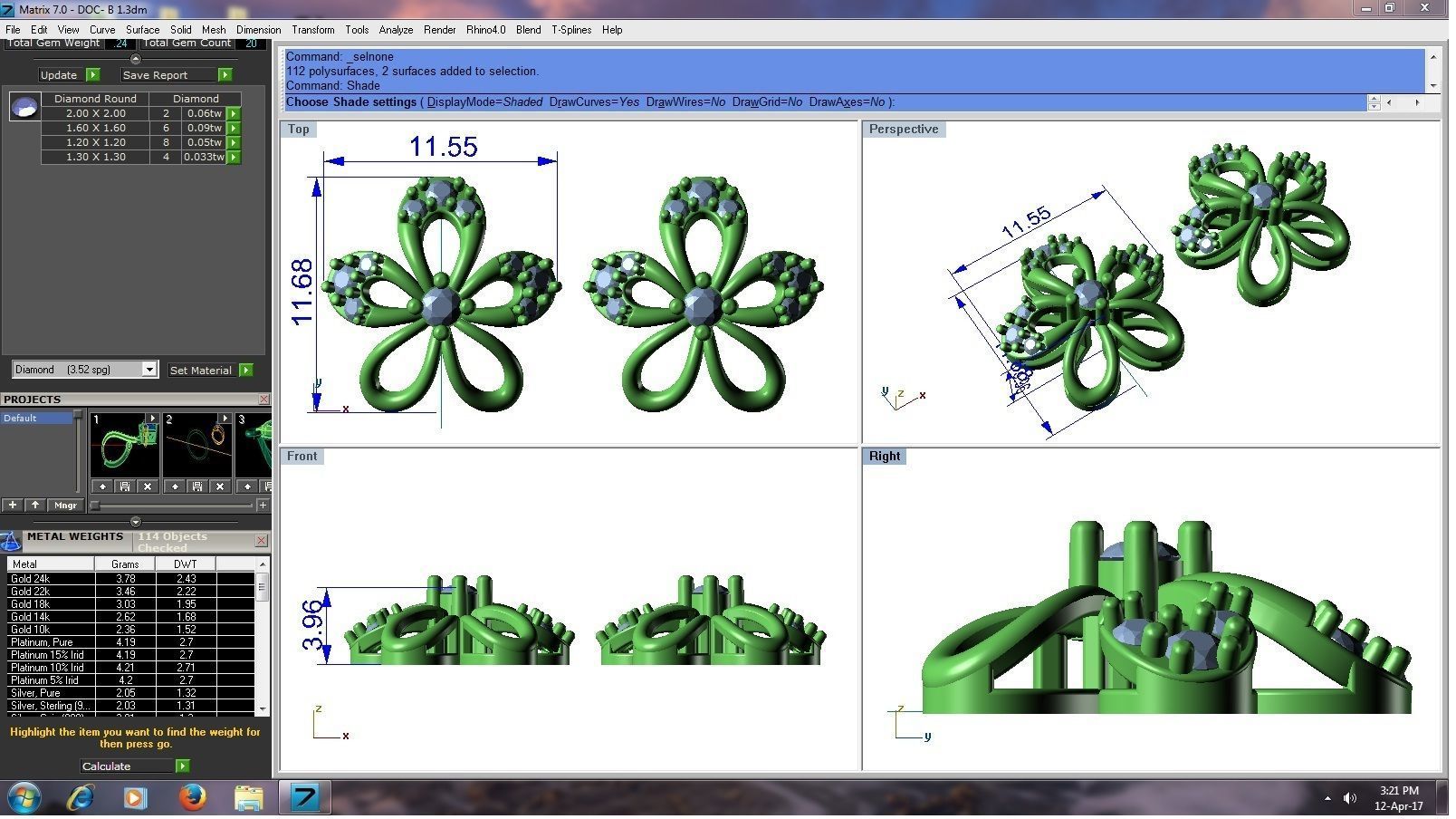Save project slot 2 with the disk icon
The width and height of the screenshot is (1456, 819).
(x=197, y=488)
